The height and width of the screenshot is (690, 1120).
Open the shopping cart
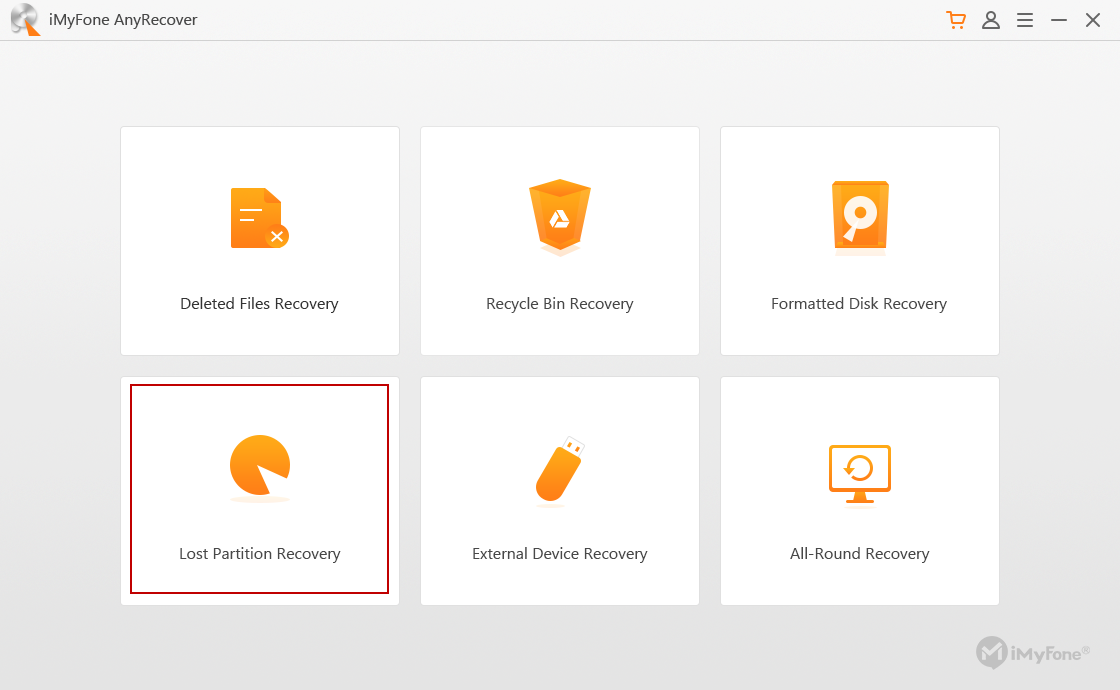(955, 19)
